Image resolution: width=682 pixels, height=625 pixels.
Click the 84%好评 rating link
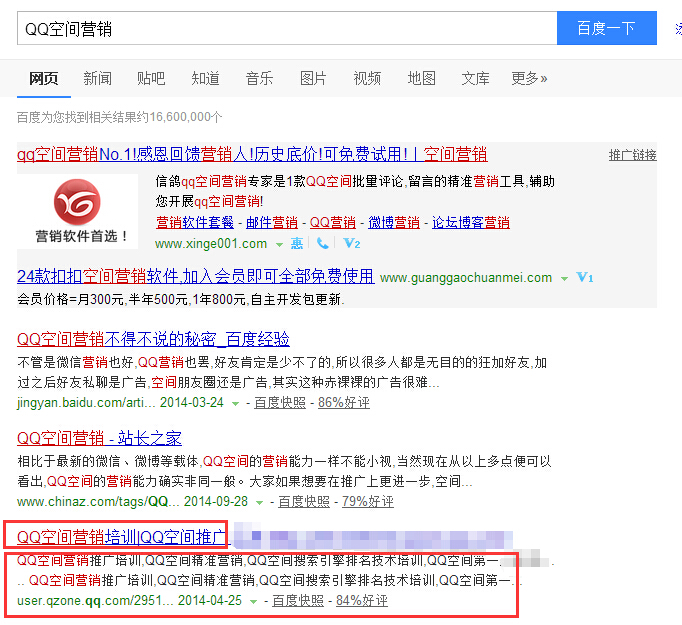click(361, 601)
